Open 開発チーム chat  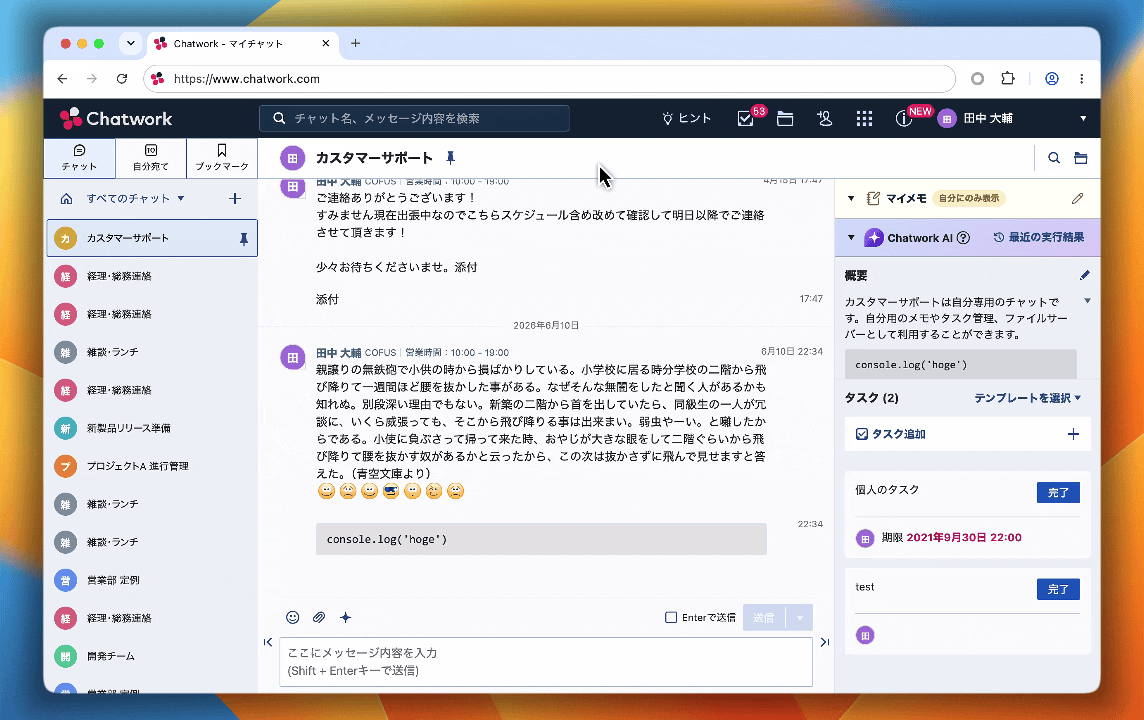pos(151,656)
